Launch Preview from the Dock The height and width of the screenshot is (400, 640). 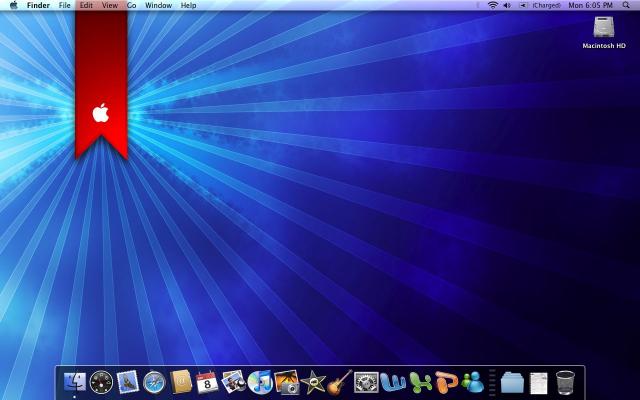[x=233, y=382]
